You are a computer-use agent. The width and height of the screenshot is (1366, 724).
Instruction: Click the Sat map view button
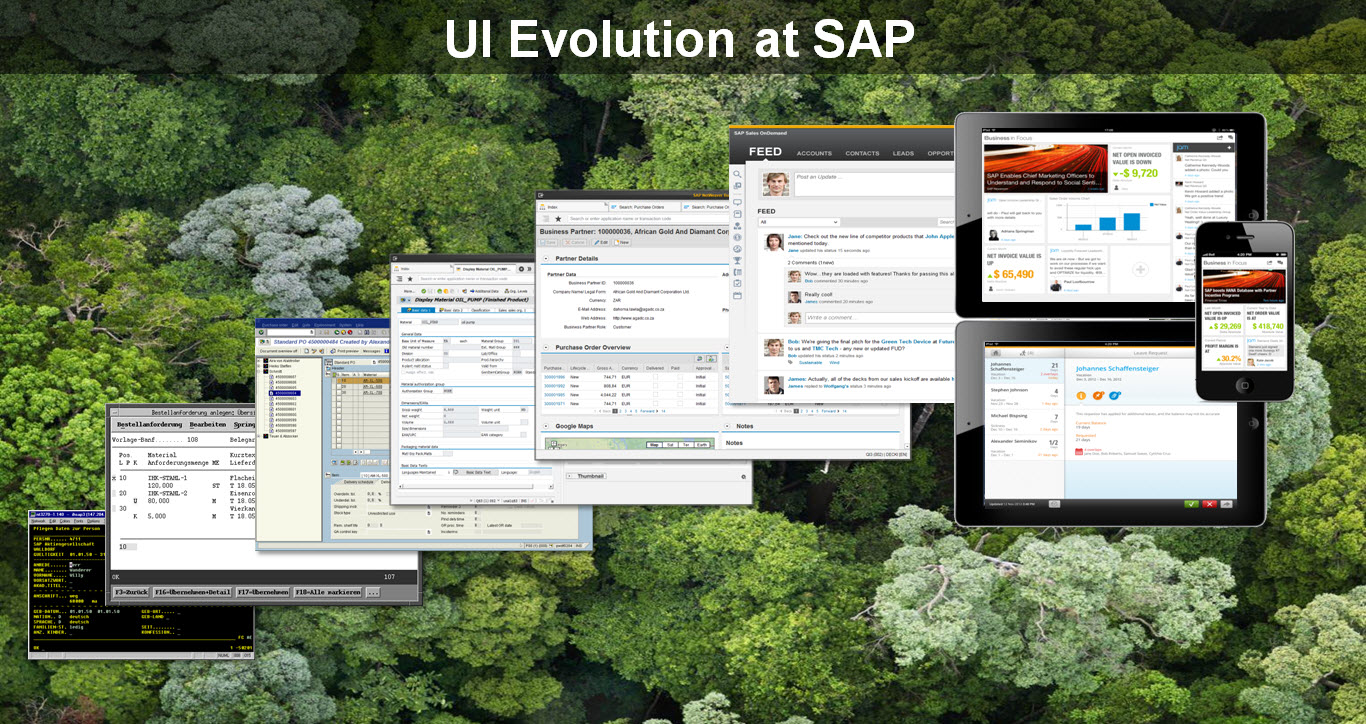coord(670,445)
